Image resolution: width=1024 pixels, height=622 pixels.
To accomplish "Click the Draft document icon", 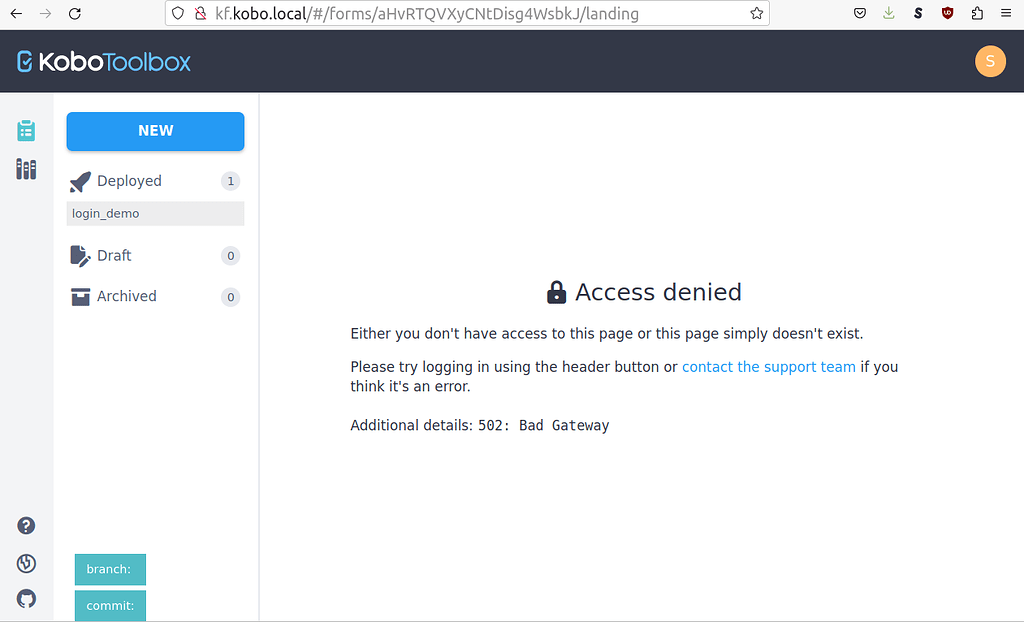I will click(79, 256).
